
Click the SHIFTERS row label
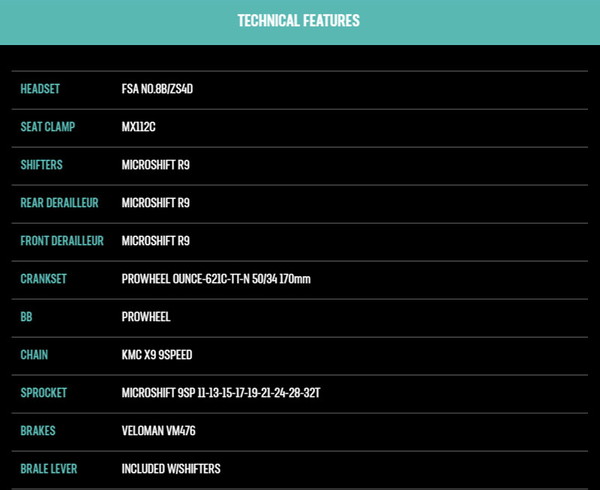[x=44, y=165]
